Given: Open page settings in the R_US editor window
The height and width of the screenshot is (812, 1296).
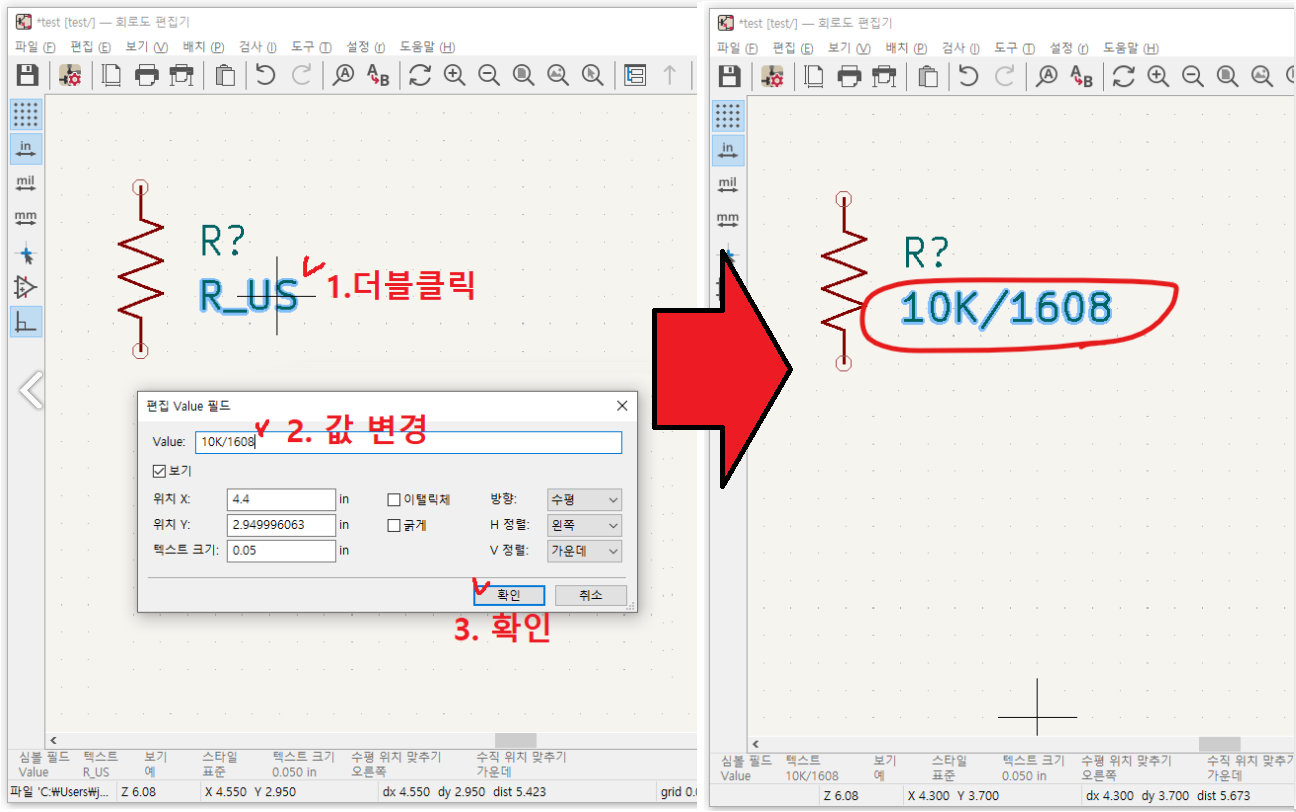Looking at the screenshot, I should (112, 75).
